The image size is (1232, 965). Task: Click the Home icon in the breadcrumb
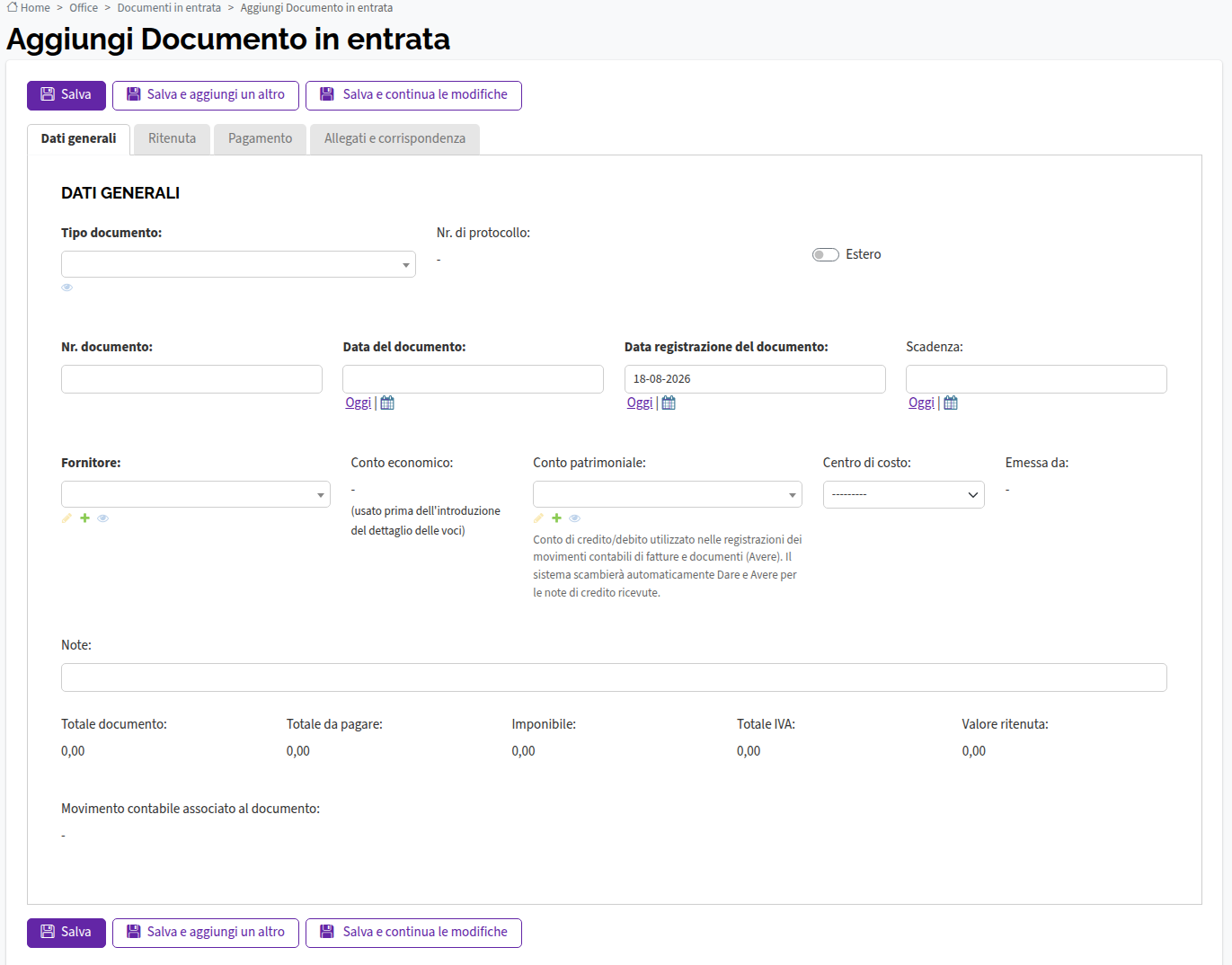pos(13,7)
